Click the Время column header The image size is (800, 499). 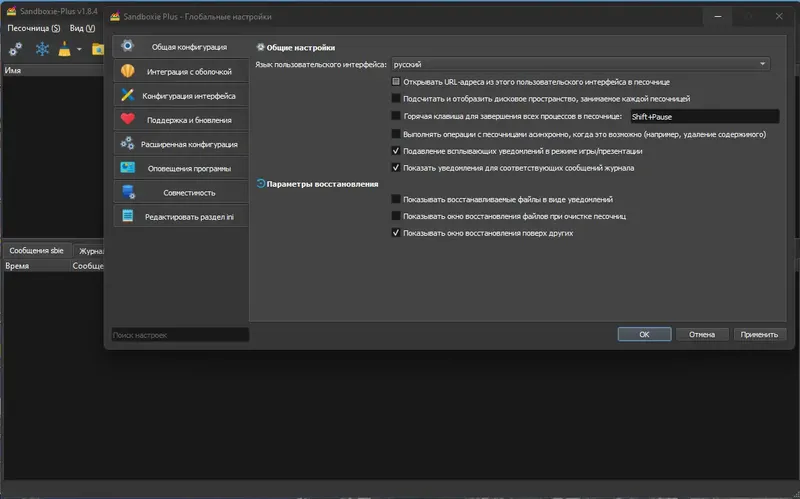pyautogui.click(x=36, y=265)
